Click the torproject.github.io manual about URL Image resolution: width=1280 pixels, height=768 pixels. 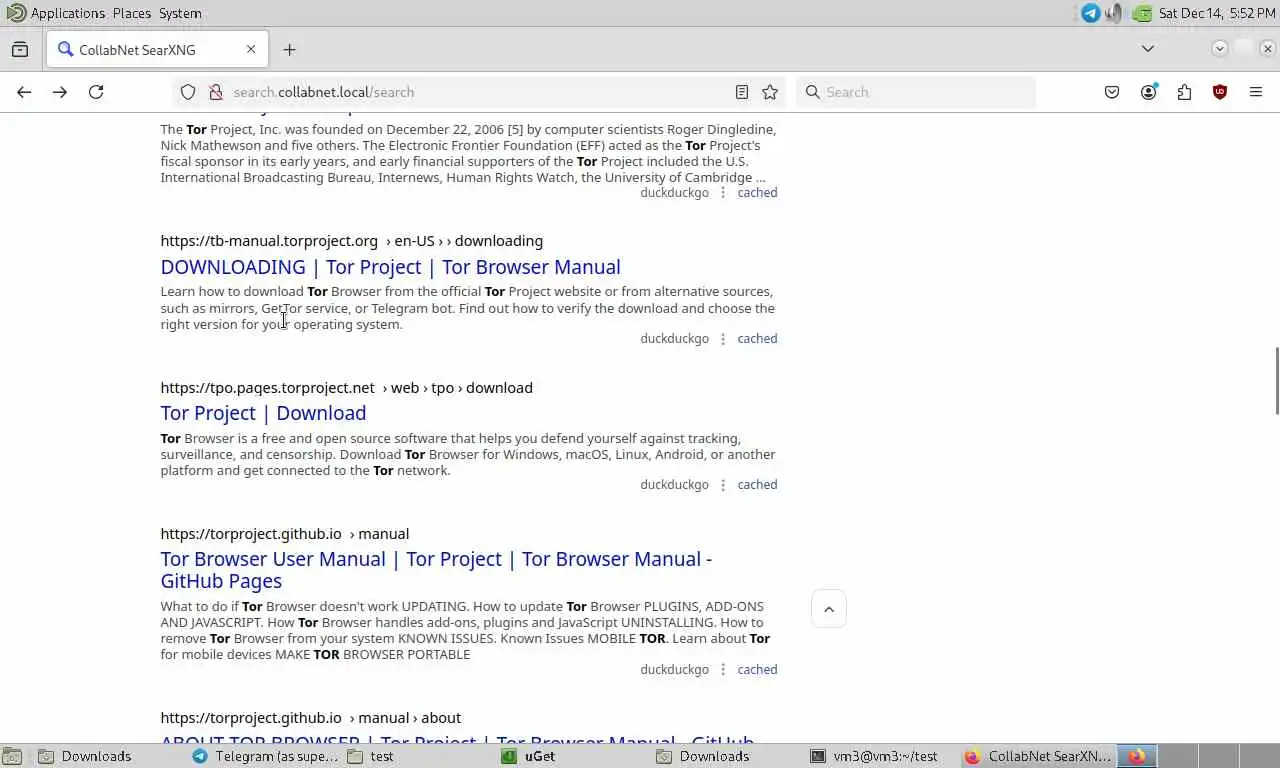pyautogui.click(x=310, y=718)
